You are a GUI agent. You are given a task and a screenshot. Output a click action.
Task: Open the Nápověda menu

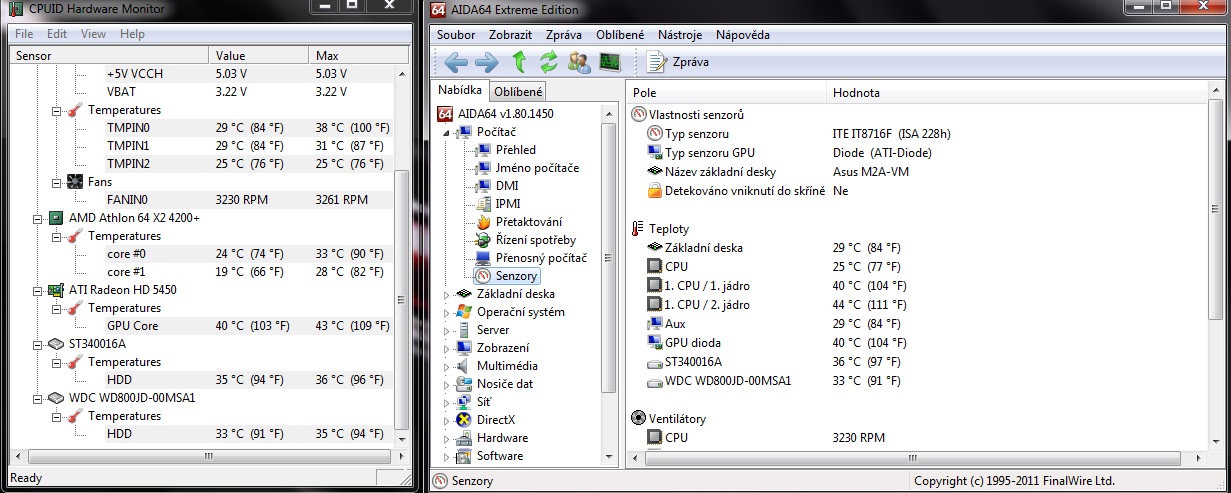(742, 34)
